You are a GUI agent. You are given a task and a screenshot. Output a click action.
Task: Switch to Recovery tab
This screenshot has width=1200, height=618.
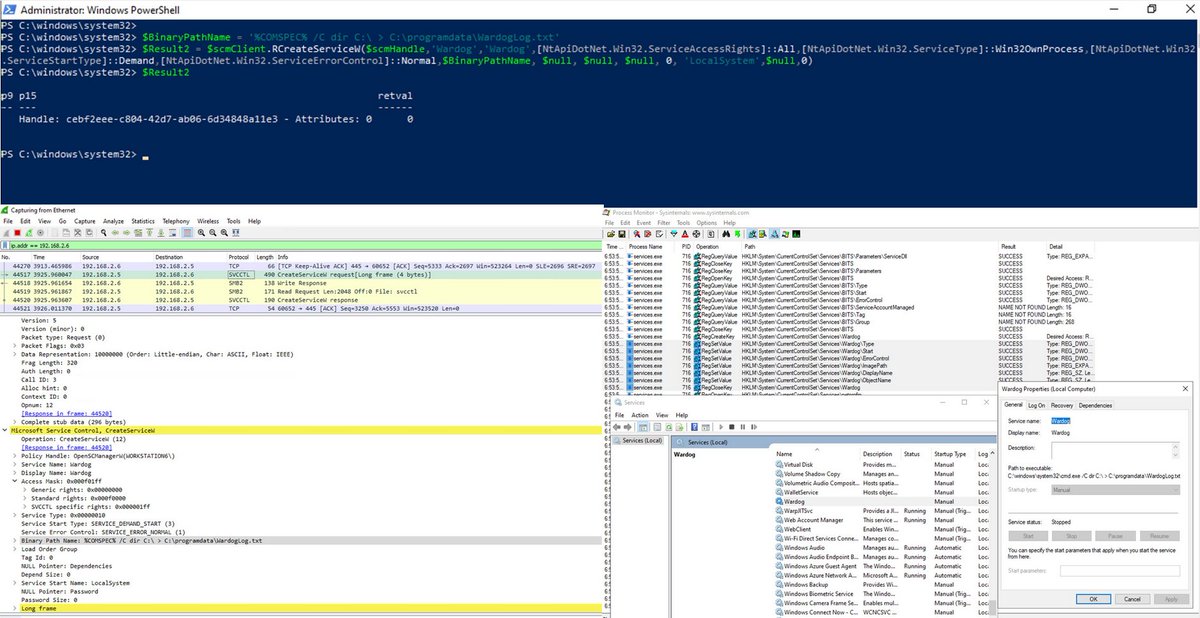pyautogui.click(x=1062, y=405)
